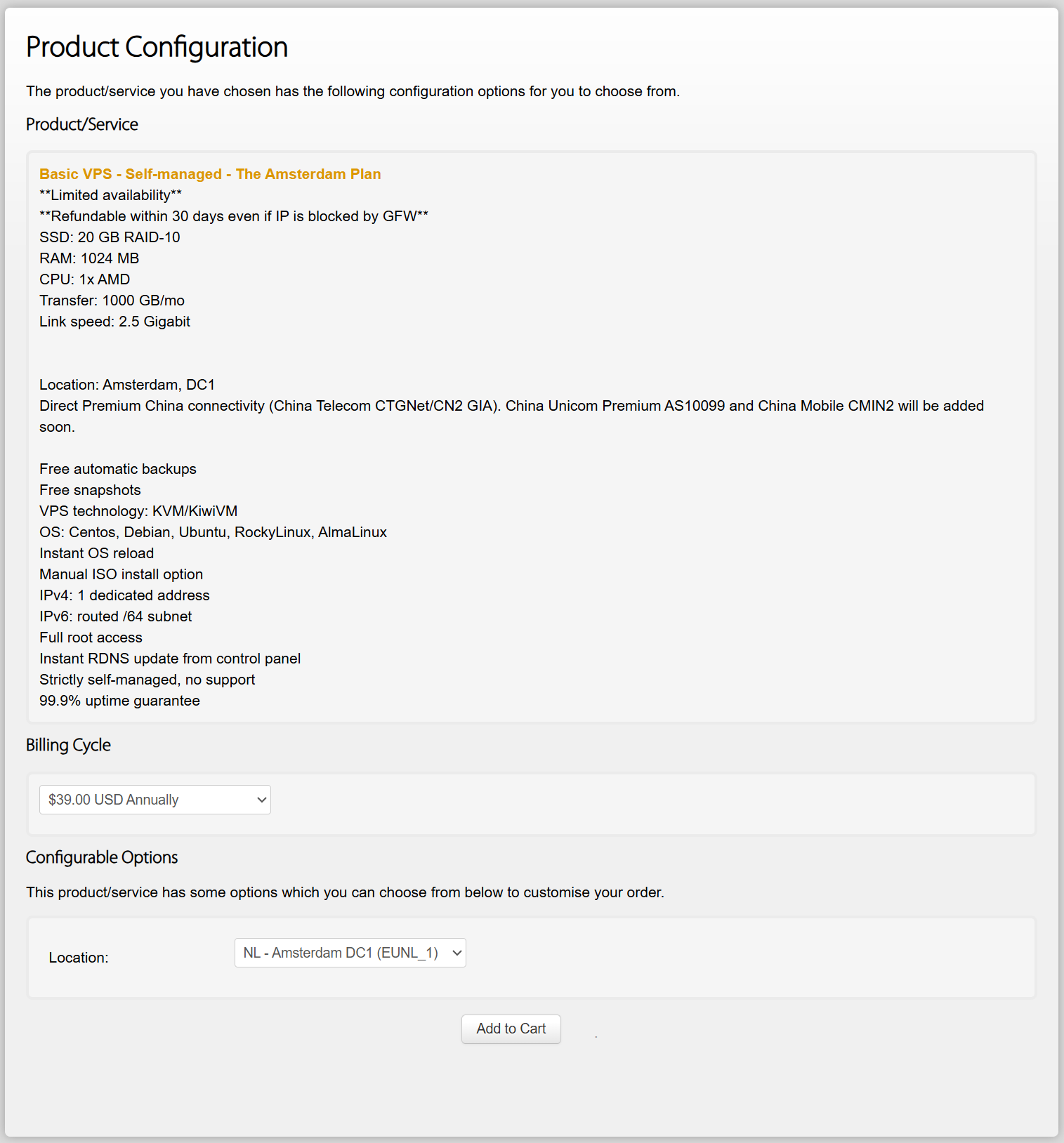Click the Free automatic backups line
The width and height of the screenshot is (1064, 1143).
point(118,469)
